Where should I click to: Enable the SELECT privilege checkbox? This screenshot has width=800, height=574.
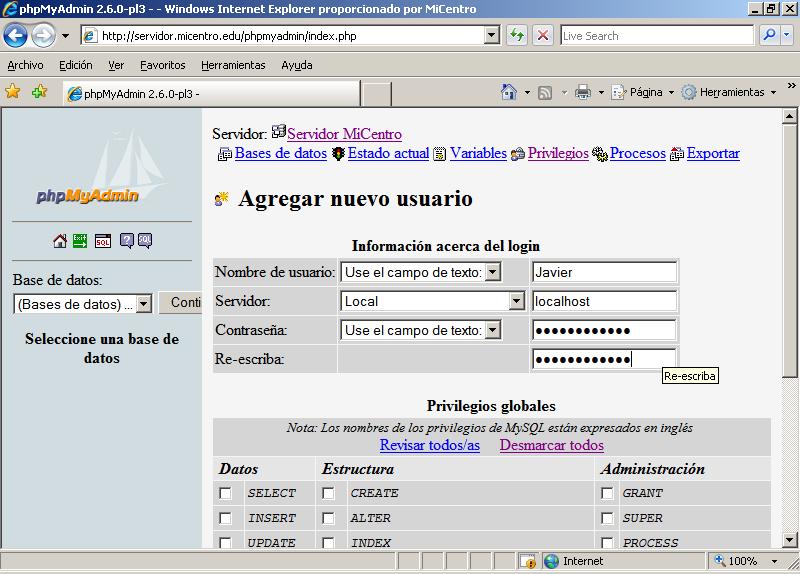[x=226, y=493]
